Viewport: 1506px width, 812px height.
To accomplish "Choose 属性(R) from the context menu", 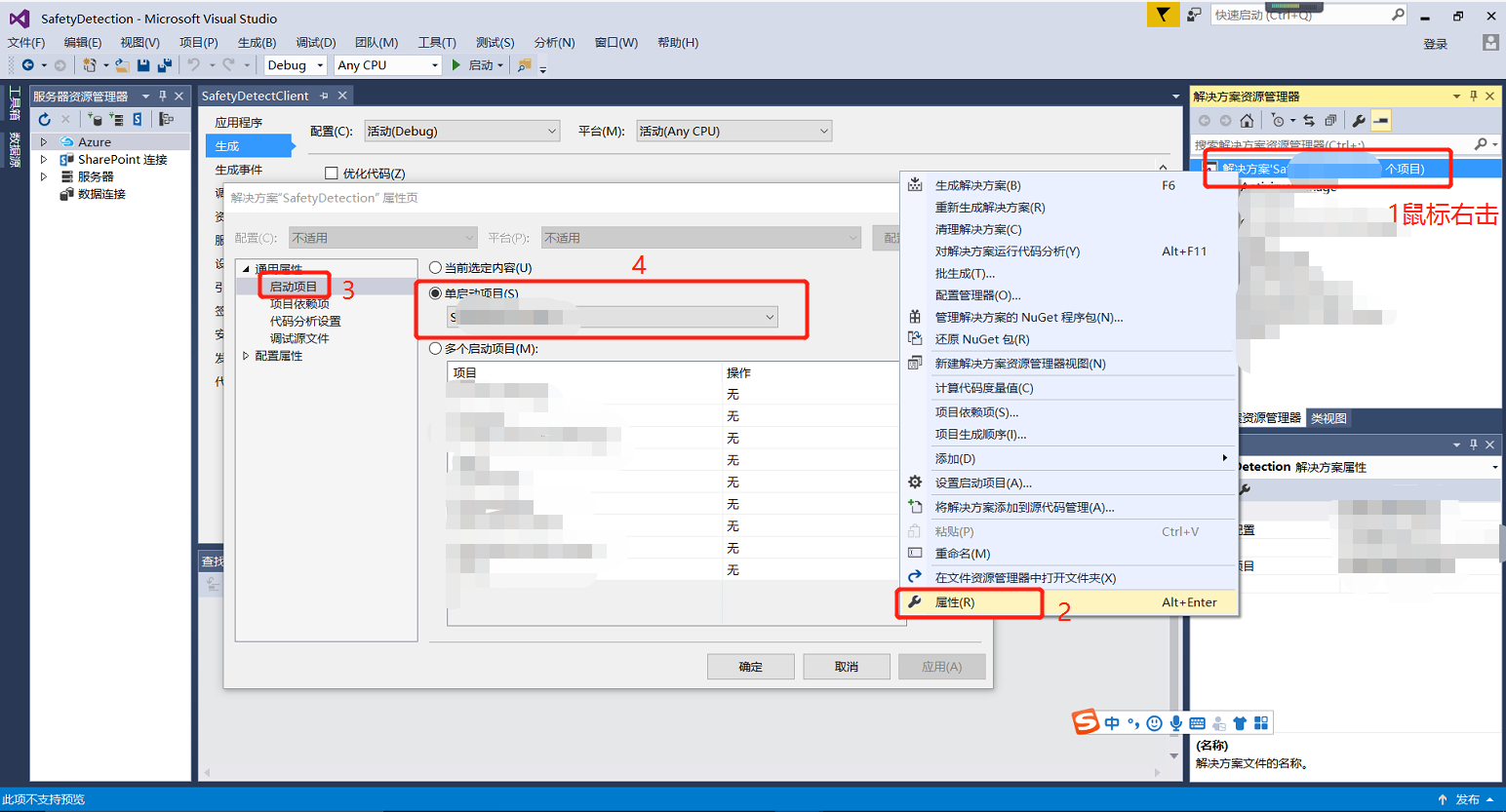I will click(x=955, y=603).
